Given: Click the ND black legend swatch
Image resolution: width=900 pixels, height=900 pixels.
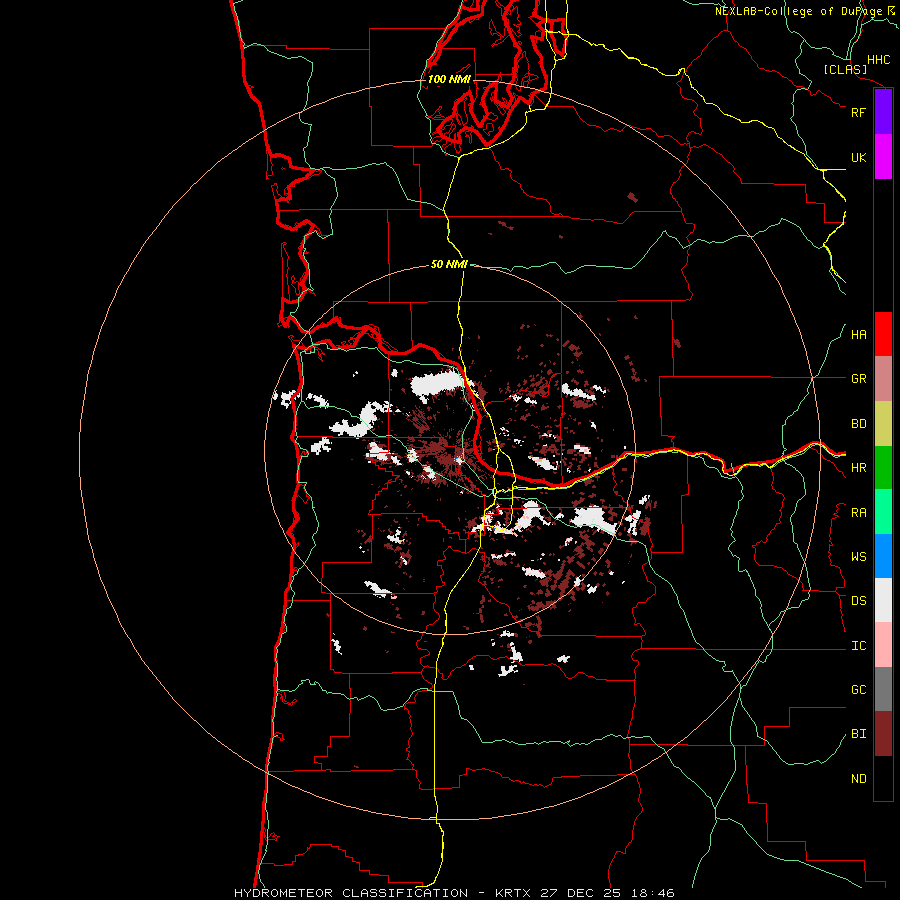Looking at the screenshot, I should (883, 778).
